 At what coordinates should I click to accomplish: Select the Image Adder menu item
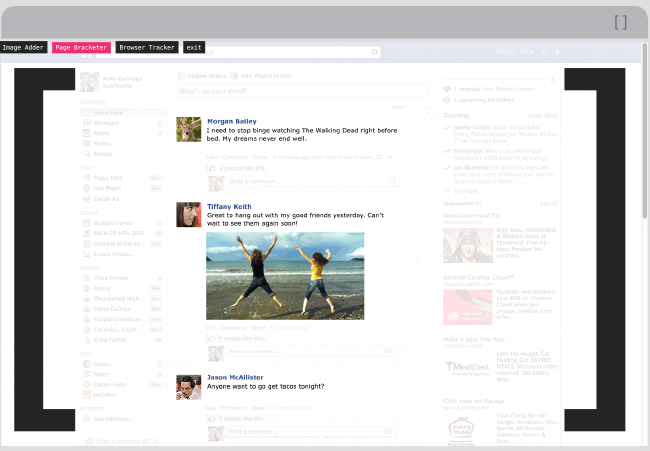(x=24, y=47)
